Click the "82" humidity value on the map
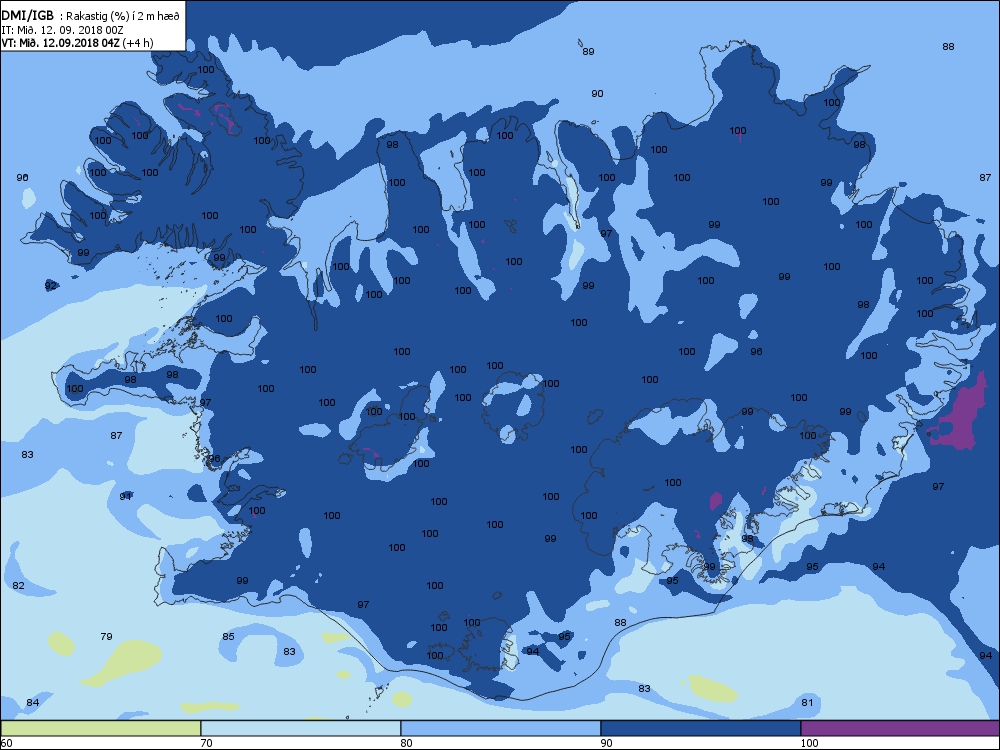The height and width of the screenshot is (750, 1000). [x=18, y=585]
